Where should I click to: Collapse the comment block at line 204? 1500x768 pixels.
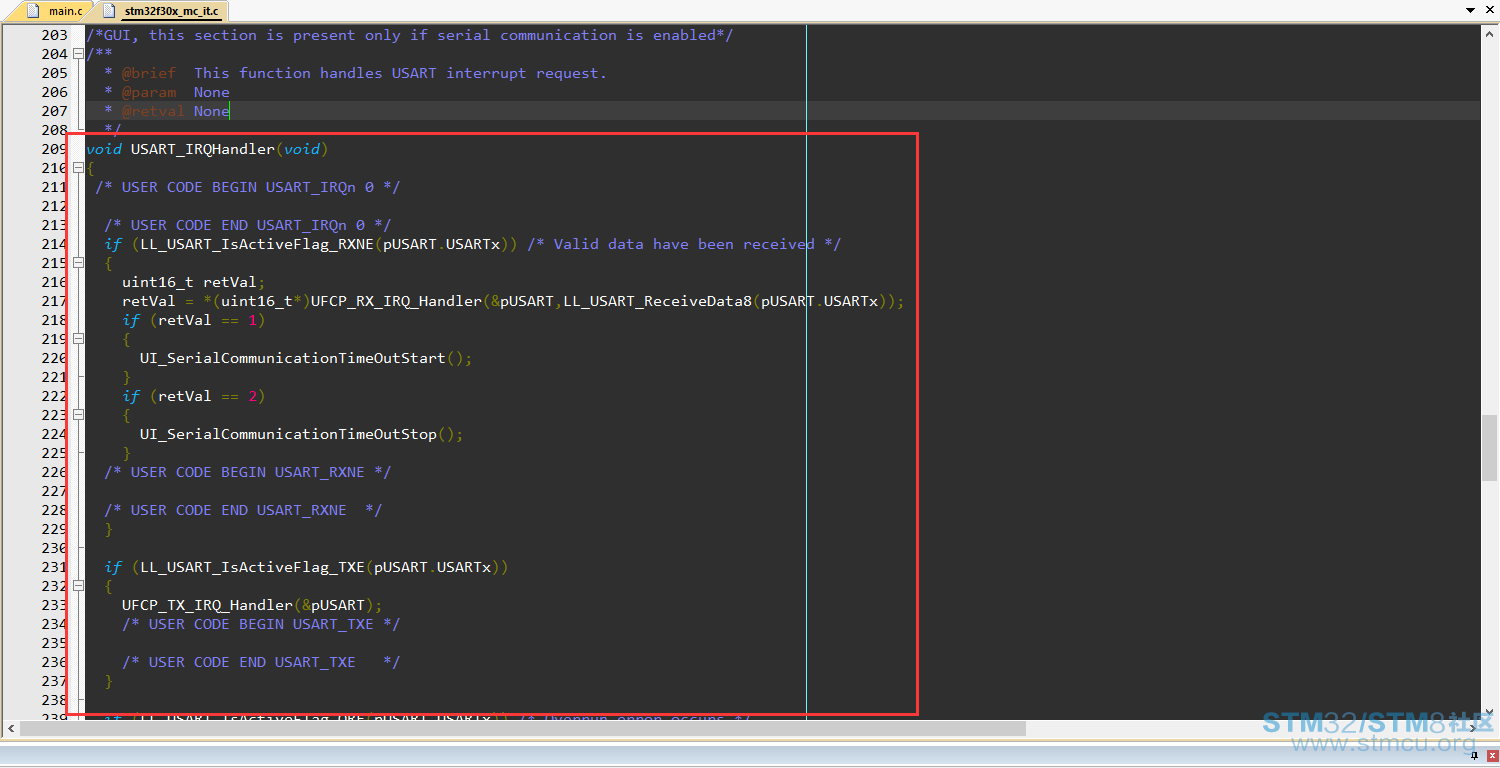pos(78,54)
